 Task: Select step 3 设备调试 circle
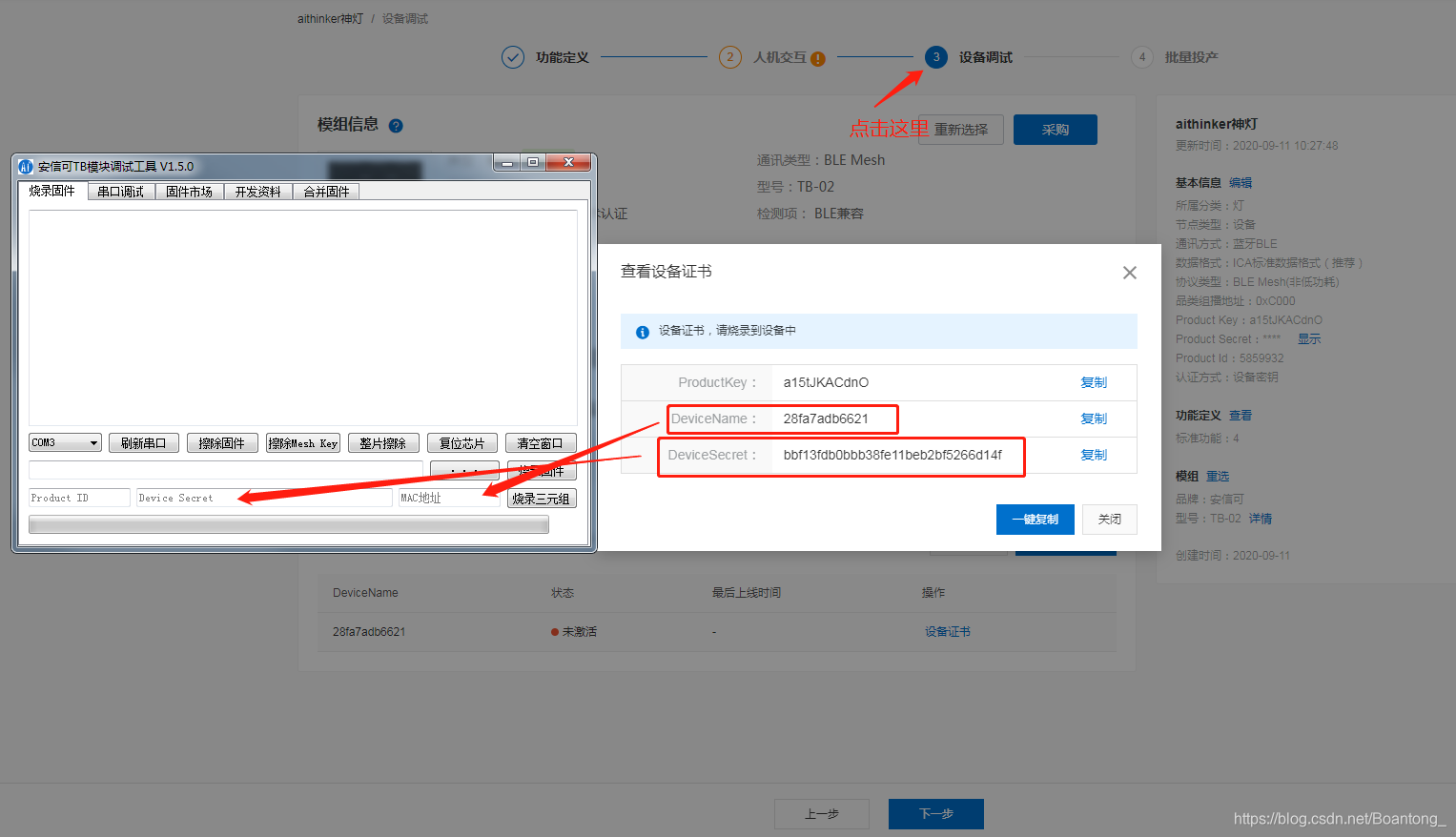pos(936,57)
